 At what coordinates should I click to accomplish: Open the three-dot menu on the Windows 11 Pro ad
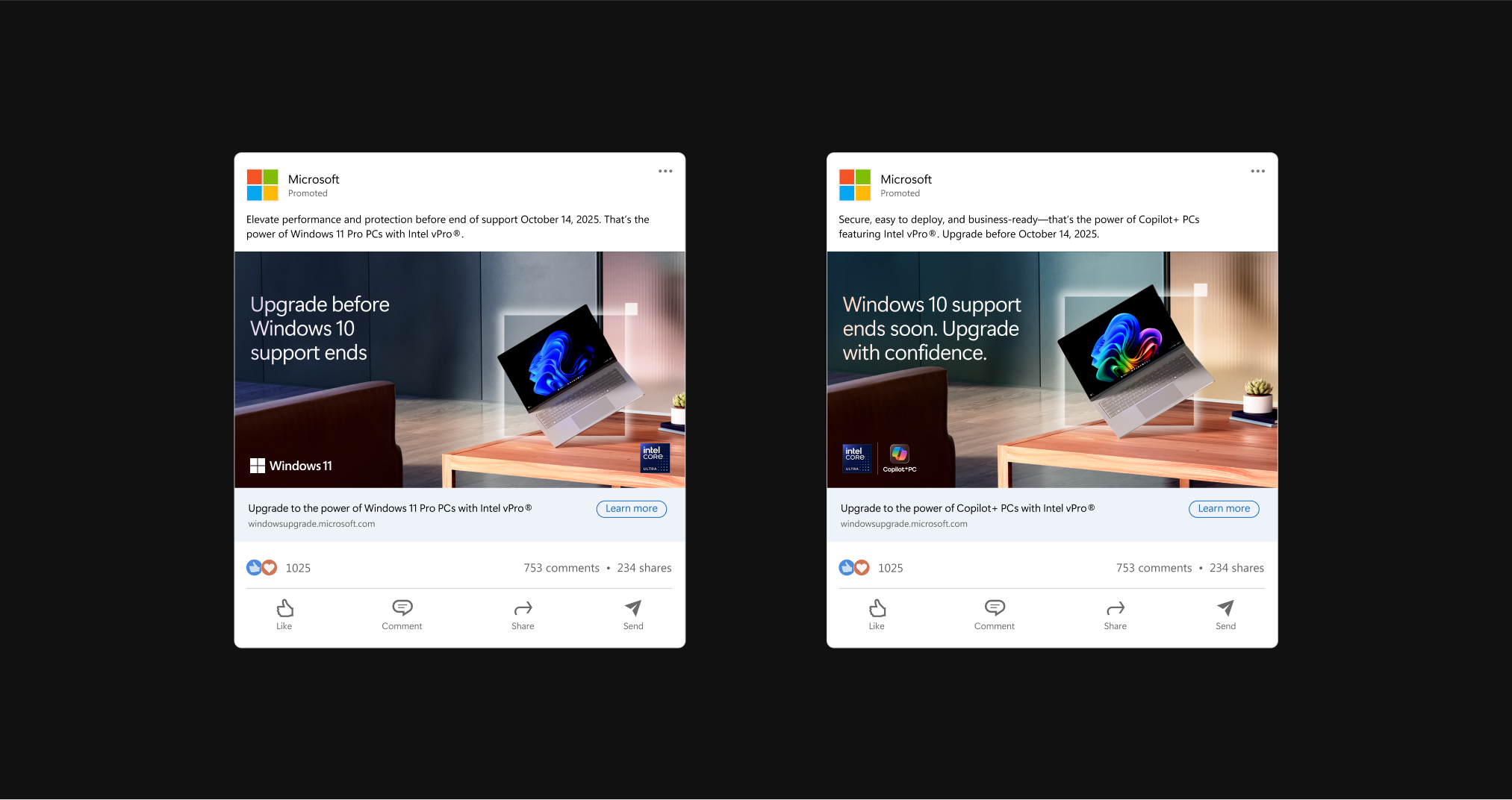[665, 171]
